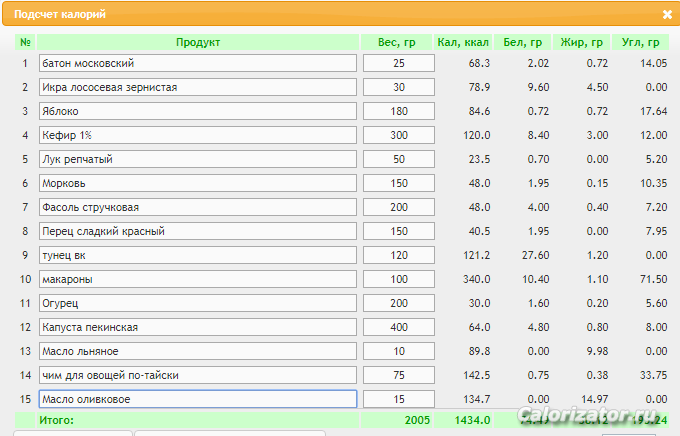Select the Масло льняное product field
680x436 pixels.
(x=198, y=351)
